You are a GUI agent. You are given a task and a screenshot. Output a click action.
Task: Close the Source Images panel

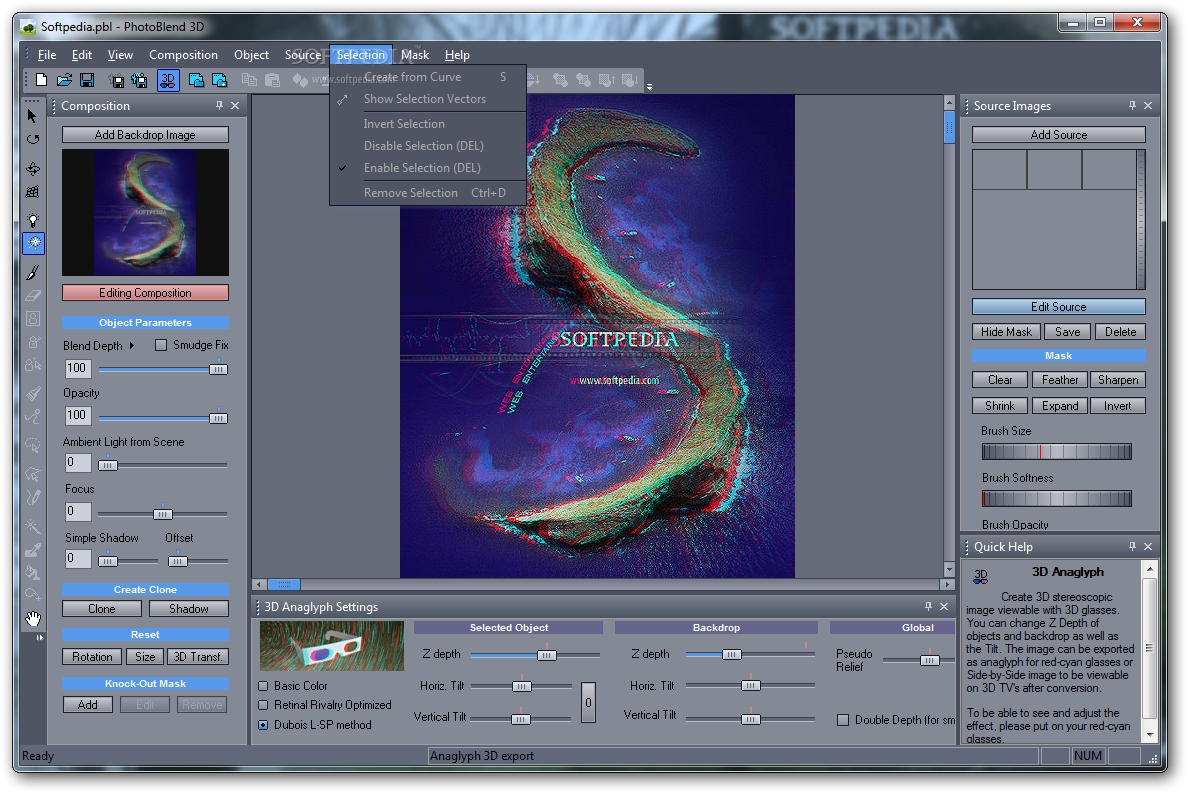coord(1148,105)
